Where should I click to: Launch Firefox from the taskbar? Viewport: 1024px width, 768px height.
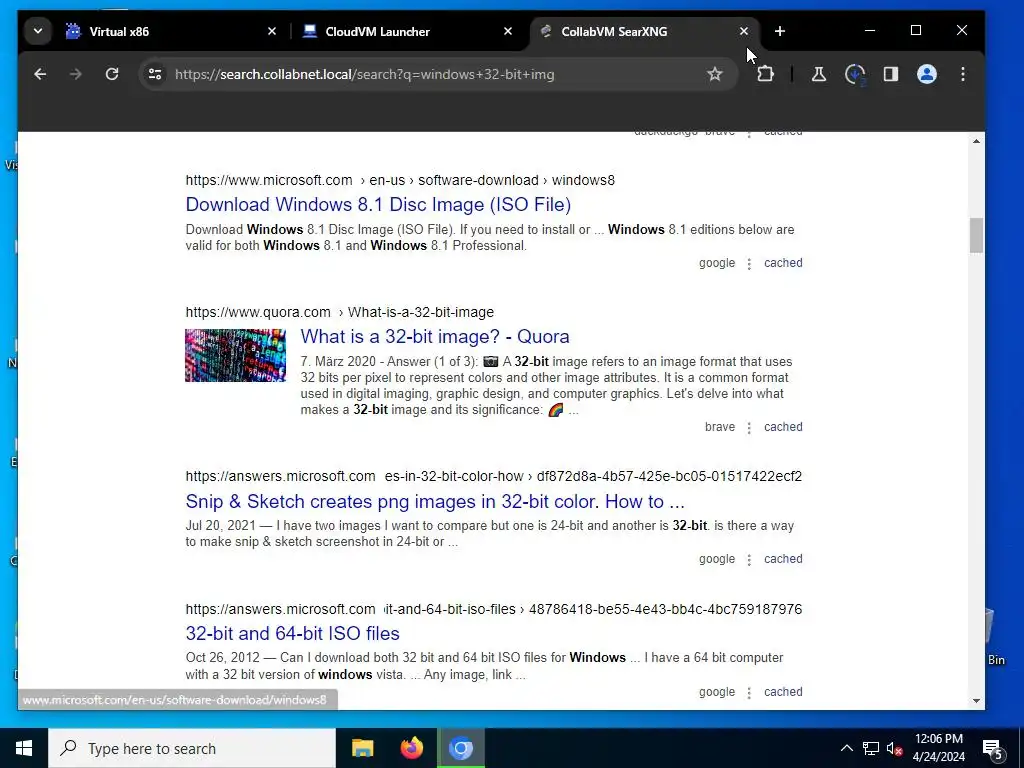pos(411,748)
